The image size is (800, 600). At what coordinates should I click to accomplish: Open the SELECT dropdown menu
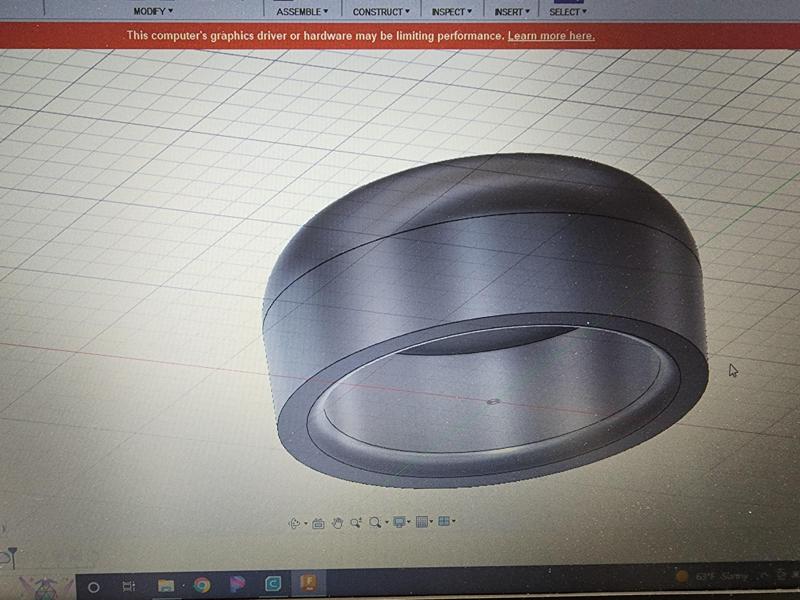tap(568, 11)
